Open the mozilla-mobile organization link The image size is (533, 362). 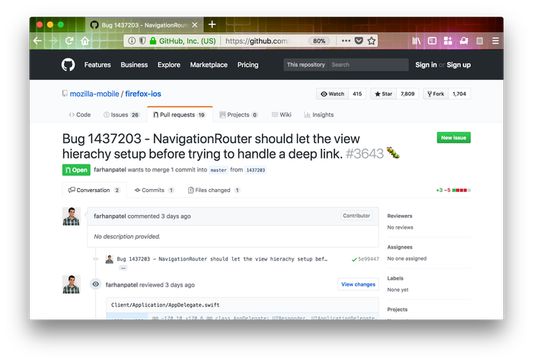click(94, 94)
